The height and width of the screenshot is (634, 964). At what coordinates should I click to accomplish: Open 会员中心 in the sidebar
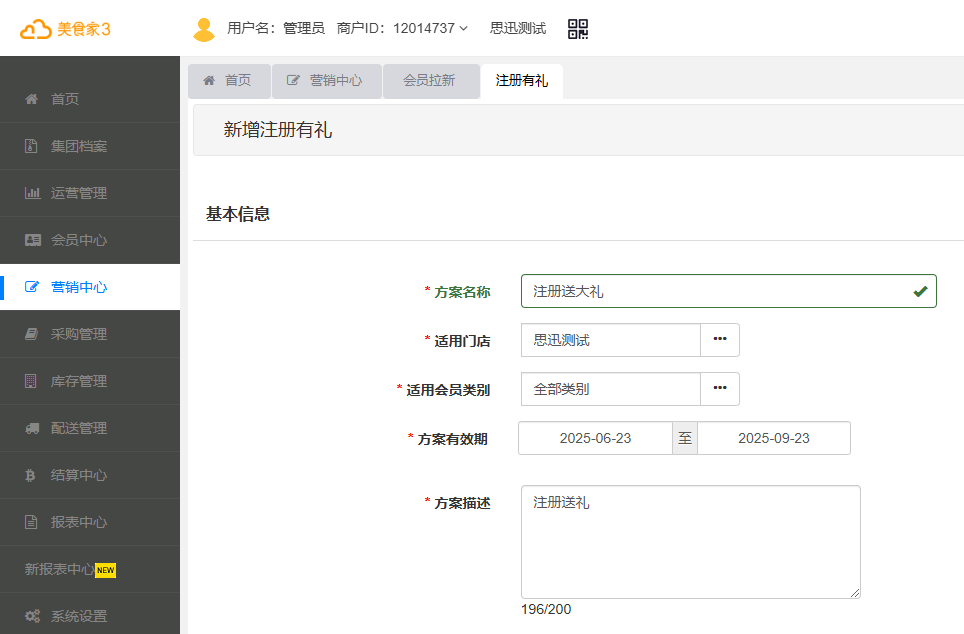point(90,240)
